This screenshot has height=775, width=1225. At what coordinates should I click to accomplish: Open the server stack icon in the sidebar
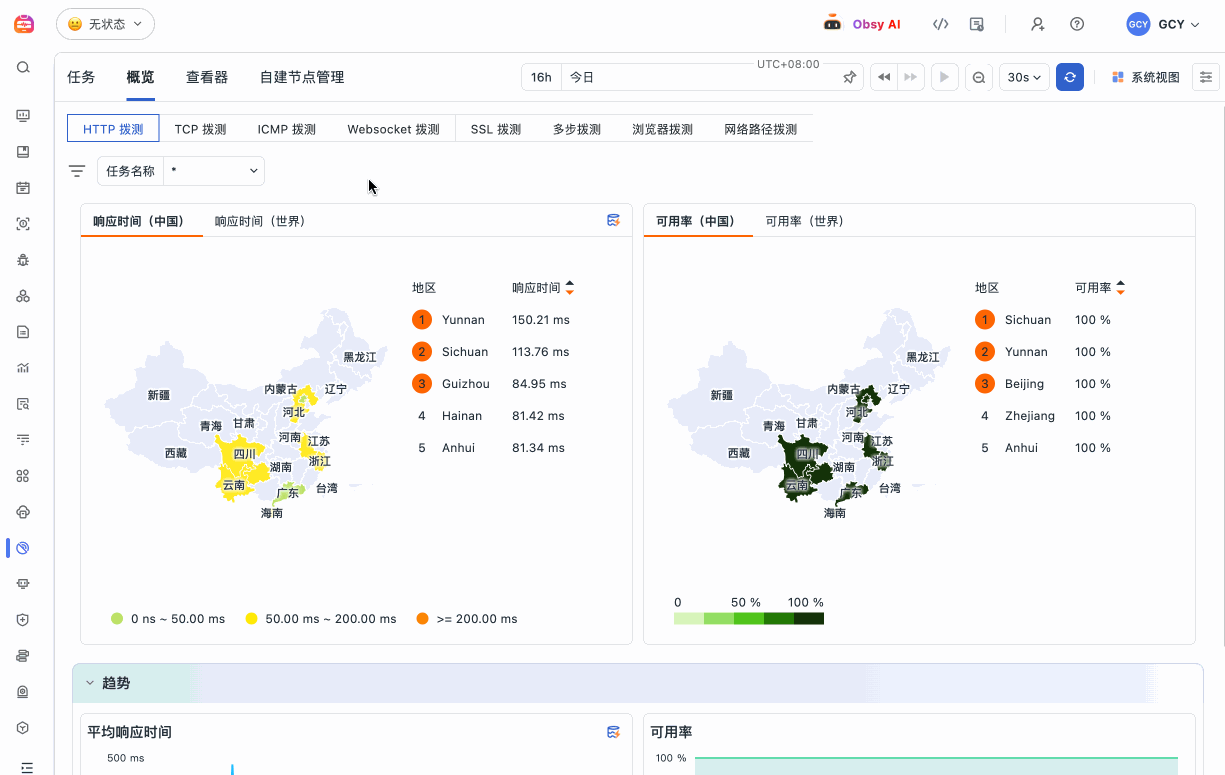click(23, 656)
